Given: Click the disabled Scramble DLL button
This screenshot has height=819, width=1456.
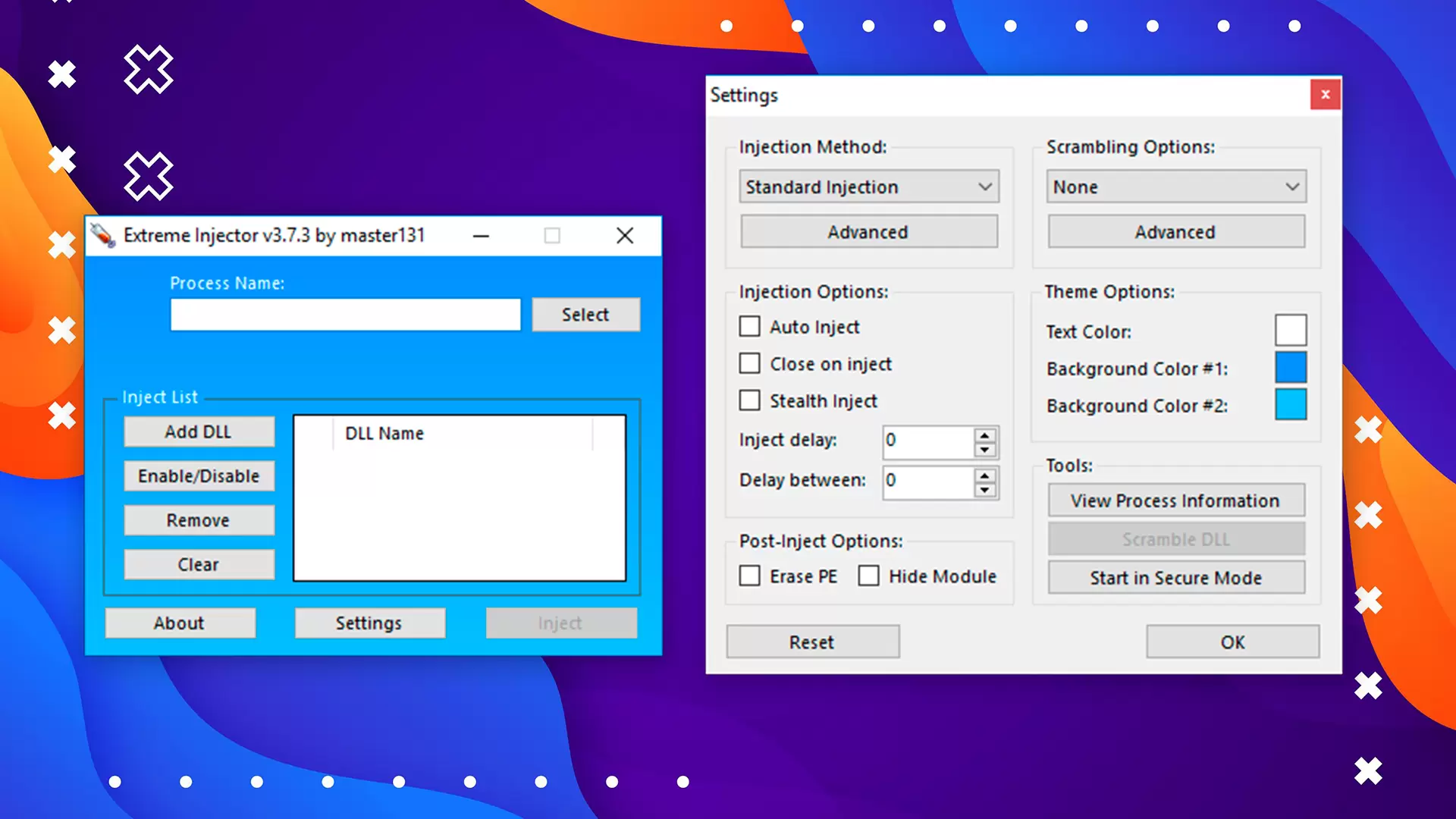Looking at the screenshot, I should tap(1176, 539).
